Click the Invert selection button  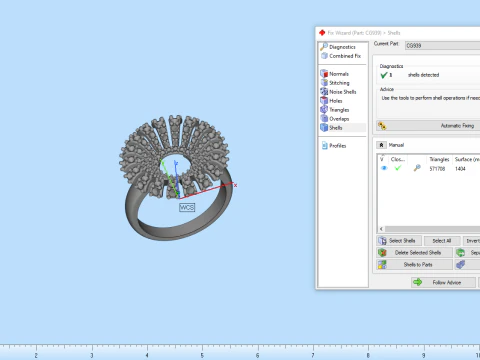(471, 241)
